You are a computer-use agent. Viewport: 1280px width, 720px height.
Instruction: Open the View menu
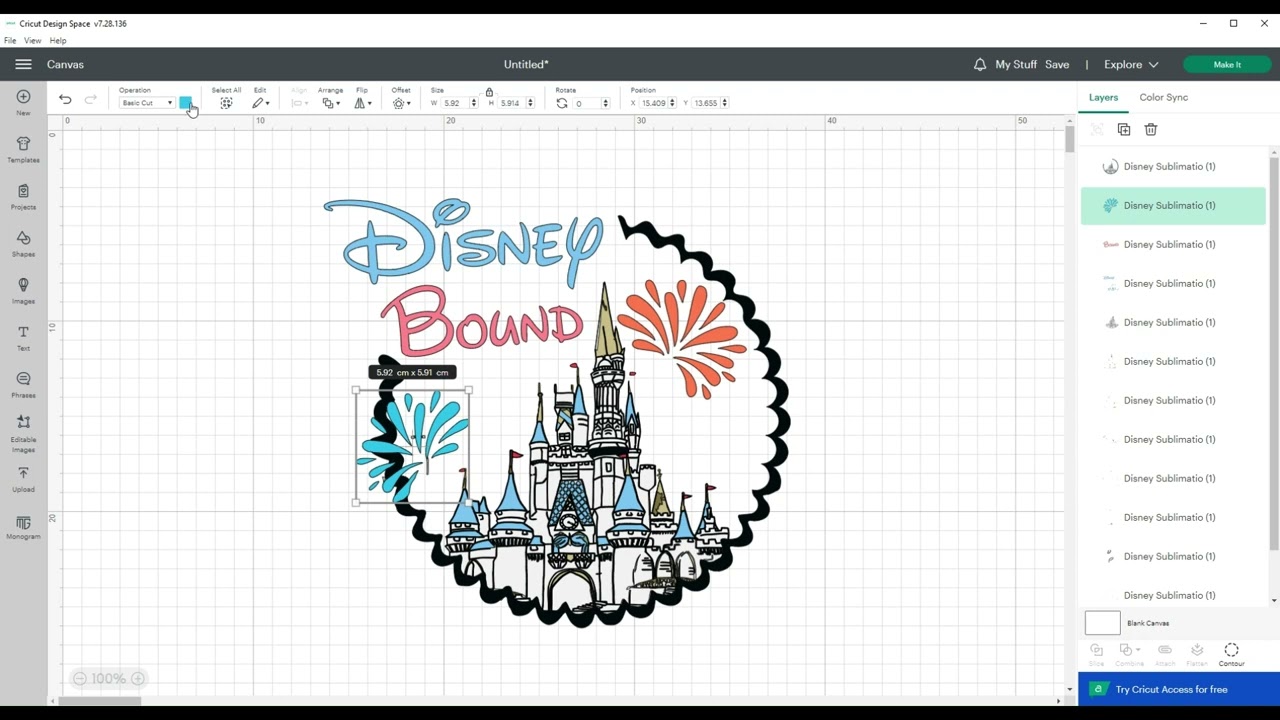tap(33, 41)
